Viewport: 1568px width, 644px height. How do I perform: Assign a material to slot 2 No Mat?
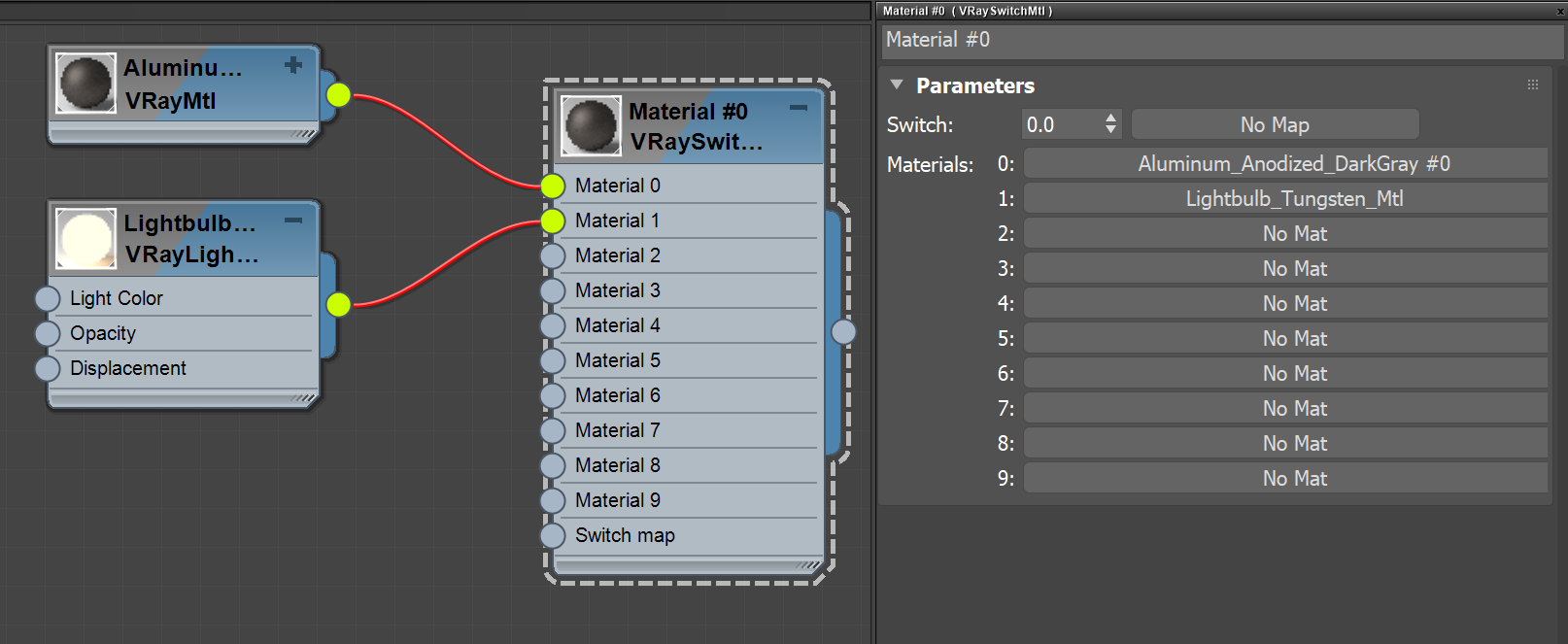point(1286,233)
